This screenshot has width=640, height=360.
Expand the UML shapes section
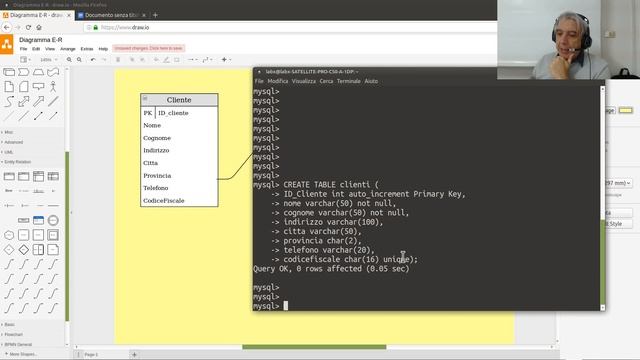tap(8, 152)
